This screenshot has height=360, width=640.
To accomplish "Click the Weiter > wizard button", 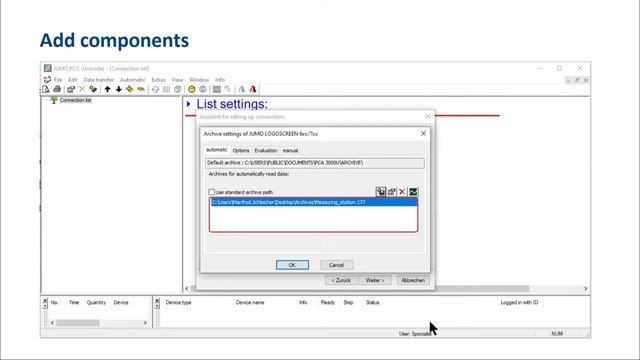I will 375,280.
